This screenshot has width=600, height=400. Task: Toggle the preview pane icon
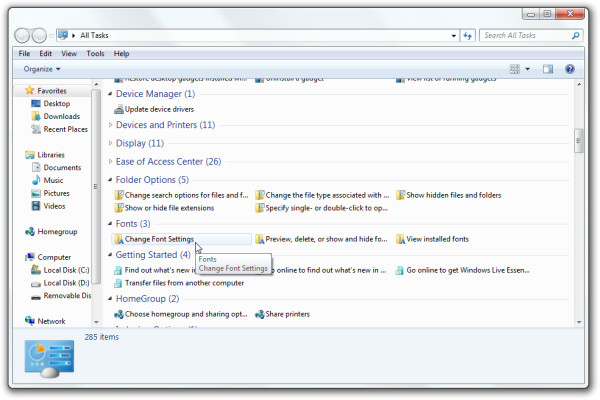coord(548,69)
